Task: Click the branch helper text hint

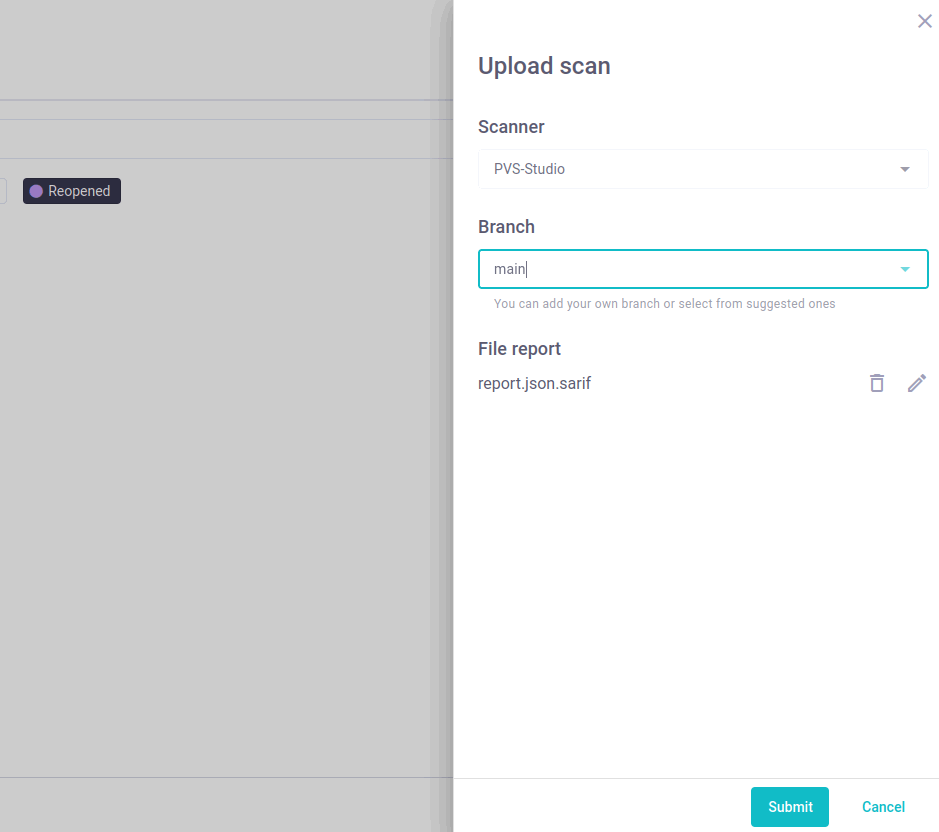Action: (x=664, y=304)
